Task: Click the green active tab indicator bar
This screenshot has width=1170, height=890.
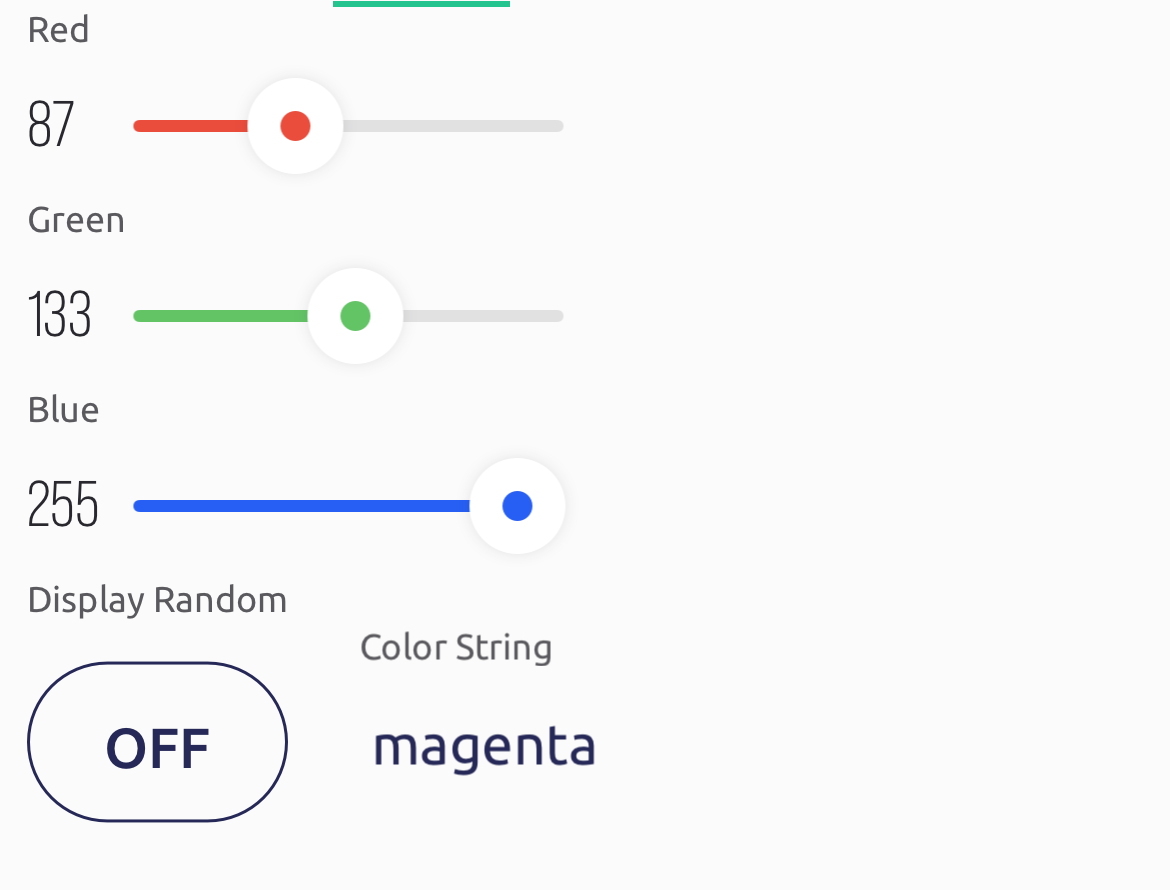Action: point(422,4)
